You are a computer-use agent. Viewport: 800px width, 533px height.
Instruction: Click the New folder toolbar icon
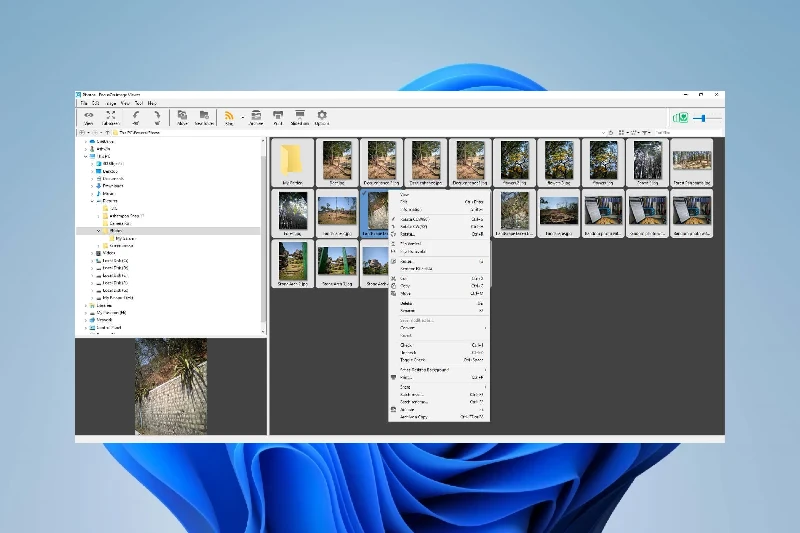(203, 116)
